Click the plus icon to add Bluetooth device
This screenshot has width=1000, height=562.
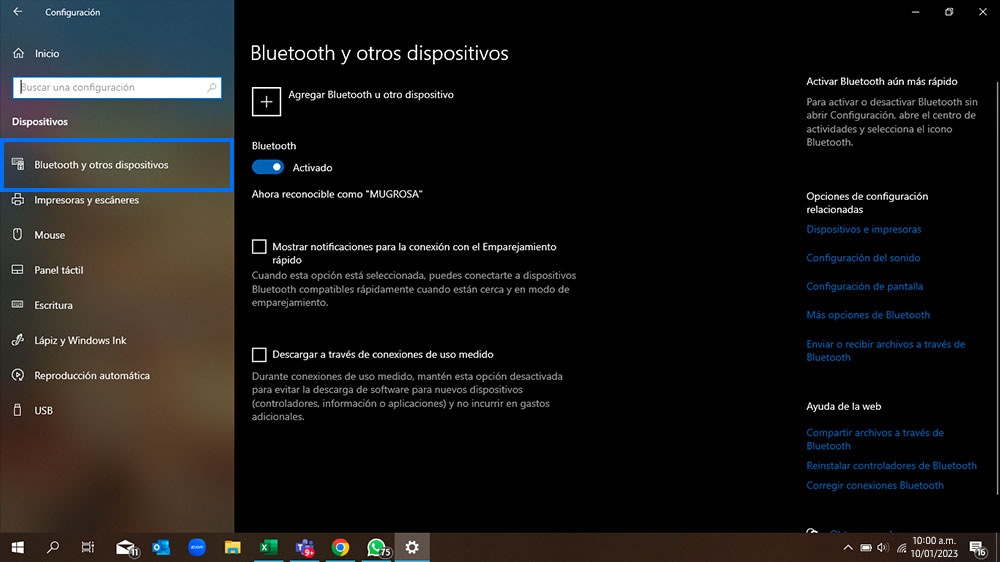pos(266,101)
